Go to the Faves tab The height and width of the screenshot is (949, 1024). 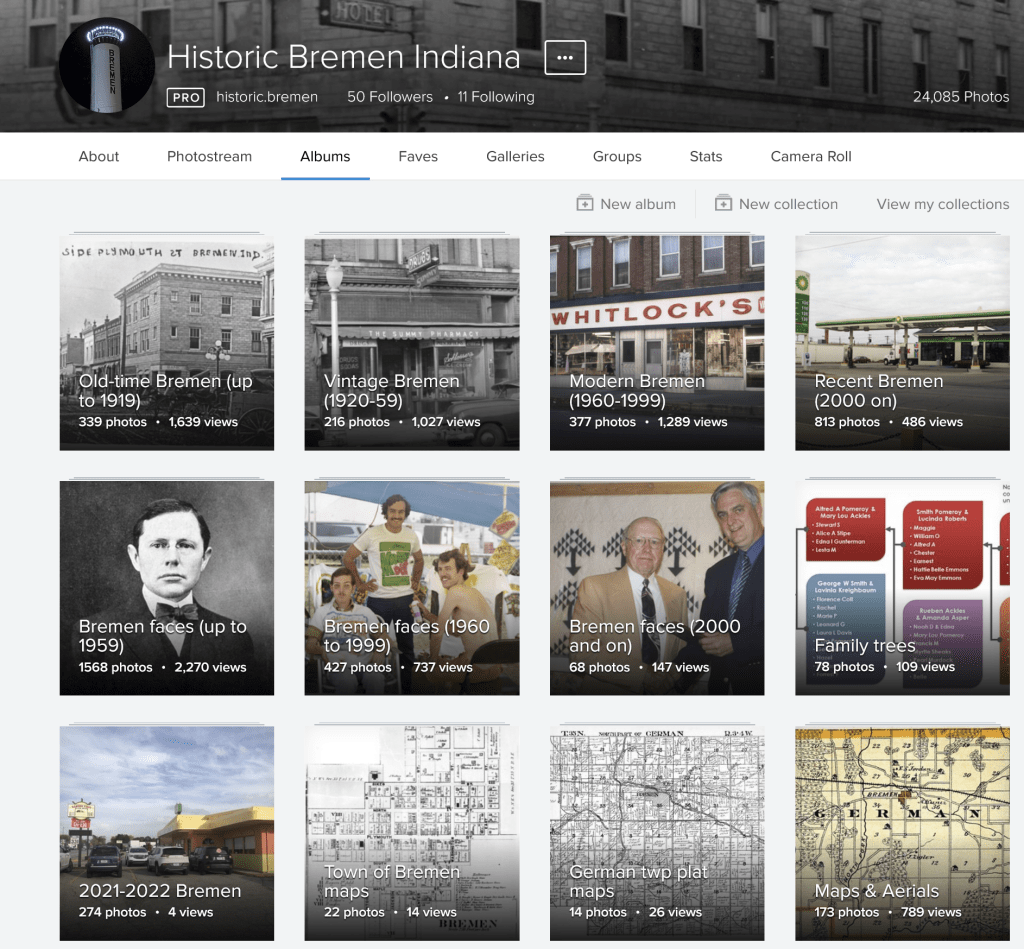click(x=418, y=156)
